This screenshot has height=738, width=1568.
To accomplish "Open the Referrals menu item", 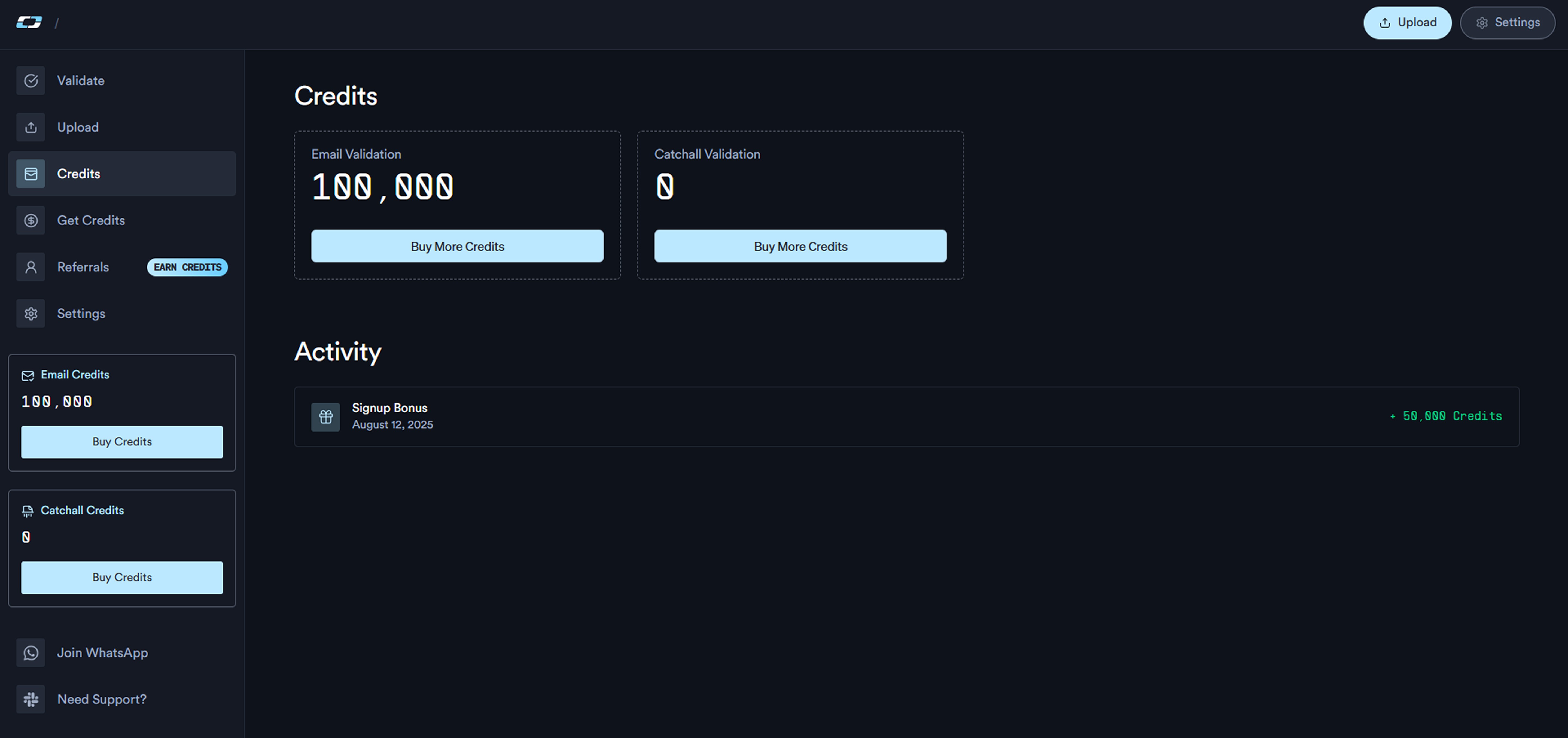I will tap(83, 267).
